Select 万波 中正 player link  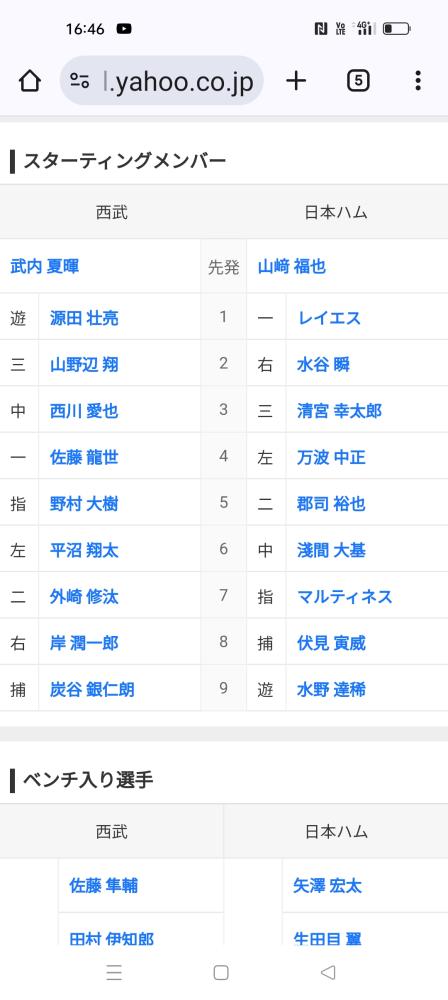pyautogui.click(x=331, y=457)
